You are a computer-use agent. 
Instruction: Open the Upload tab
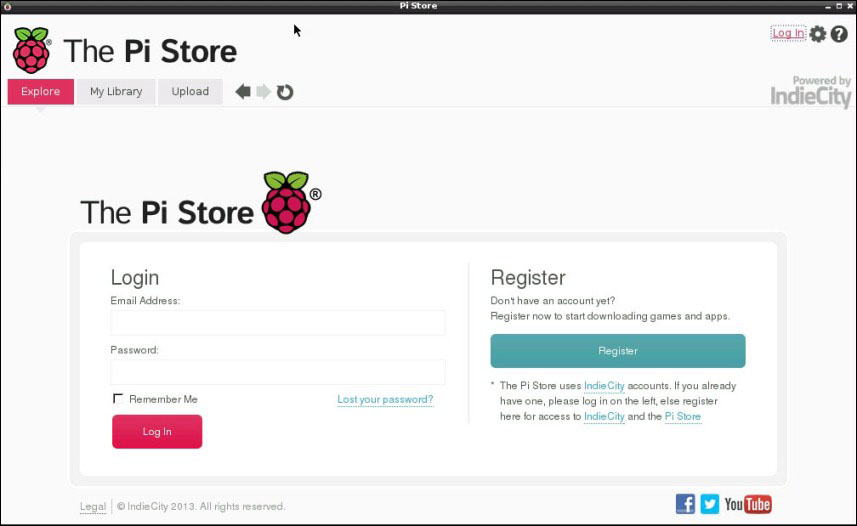point(190,91)
